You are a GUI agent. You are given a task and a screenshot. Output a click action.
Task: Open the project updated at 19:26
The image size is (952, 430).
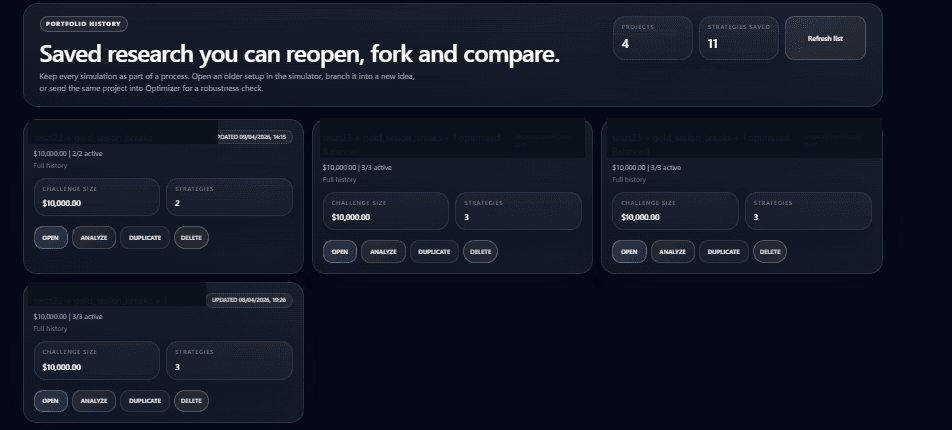point(50,401)
